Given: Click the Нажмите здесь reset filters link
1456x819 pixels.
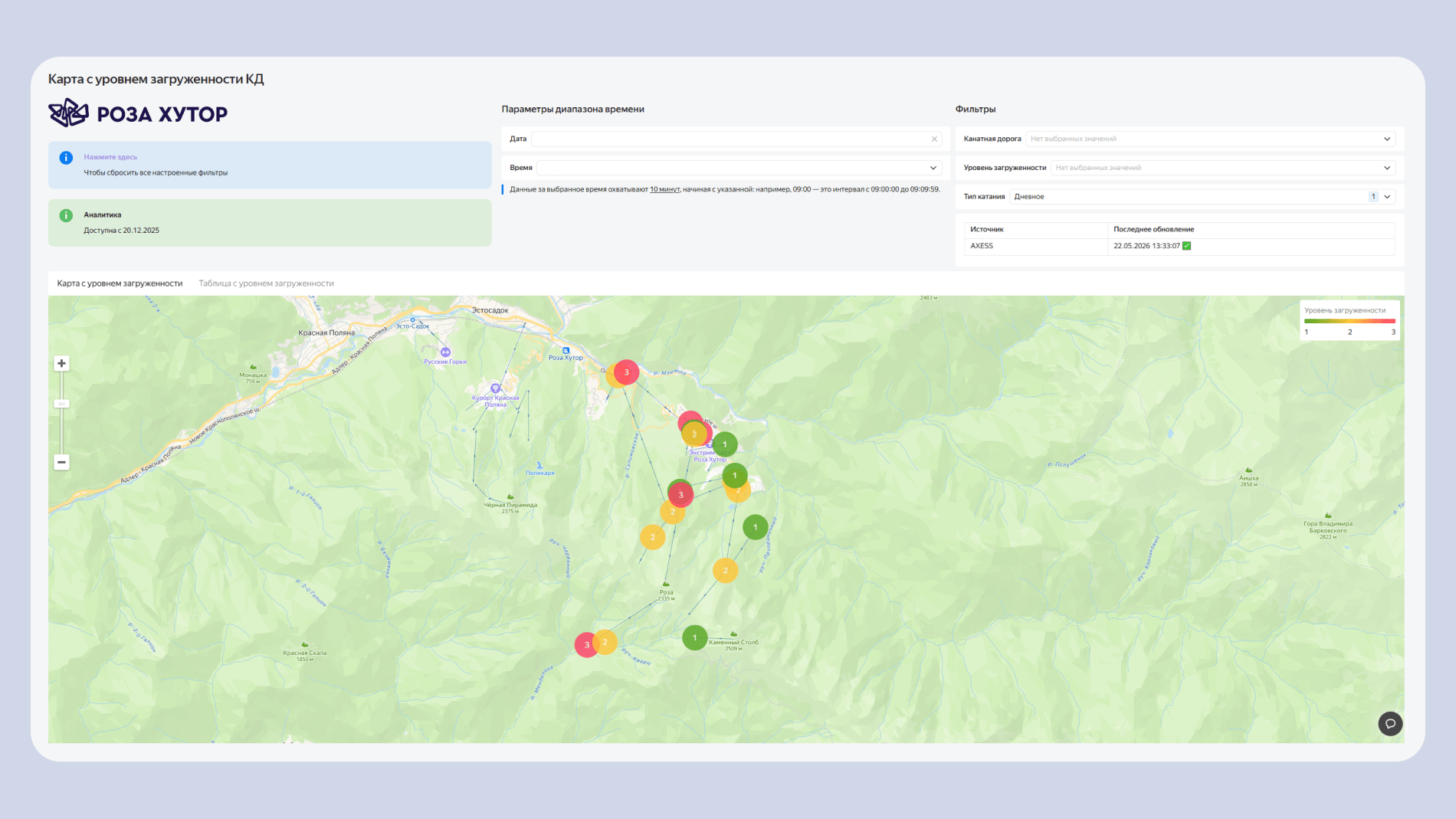Looking at the screenshot, I should click(x=110, y=157).
